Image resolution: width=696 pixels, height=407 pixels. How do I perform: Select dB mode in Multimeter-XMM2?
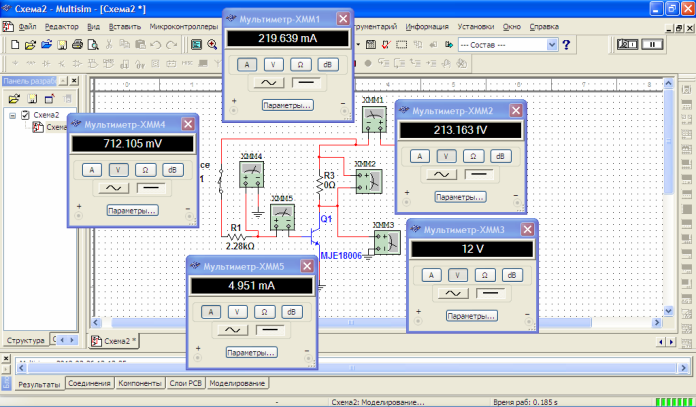500,156
